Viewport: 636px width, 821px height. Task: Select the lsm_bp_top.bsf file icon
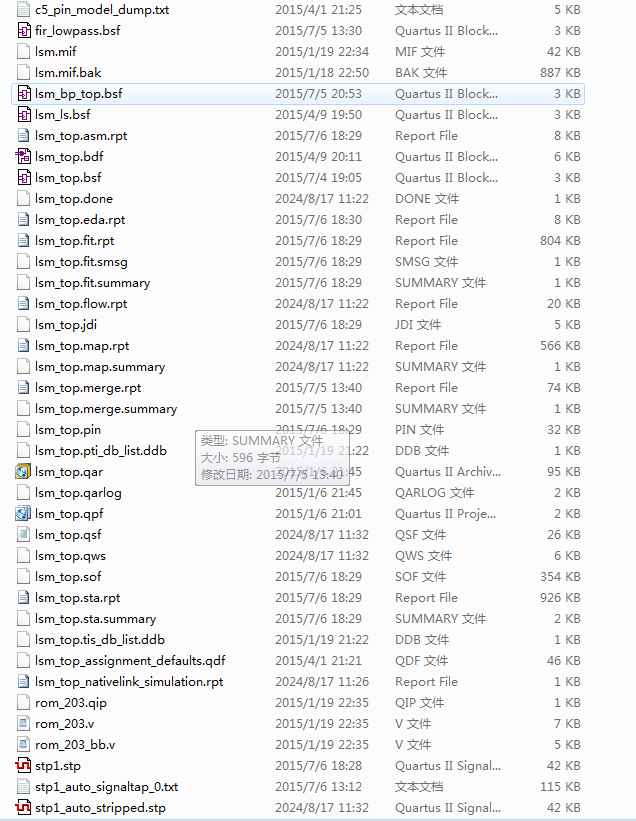click(24, 94)
